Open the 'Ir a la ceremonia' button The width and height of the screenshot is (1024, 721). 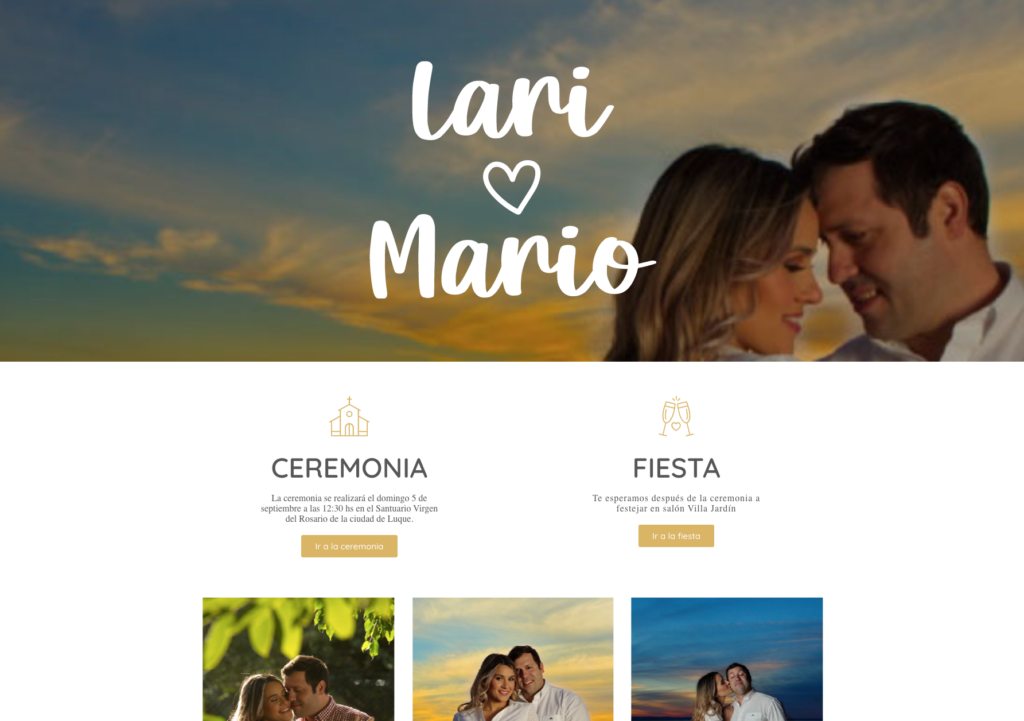[x=349, y=546]
